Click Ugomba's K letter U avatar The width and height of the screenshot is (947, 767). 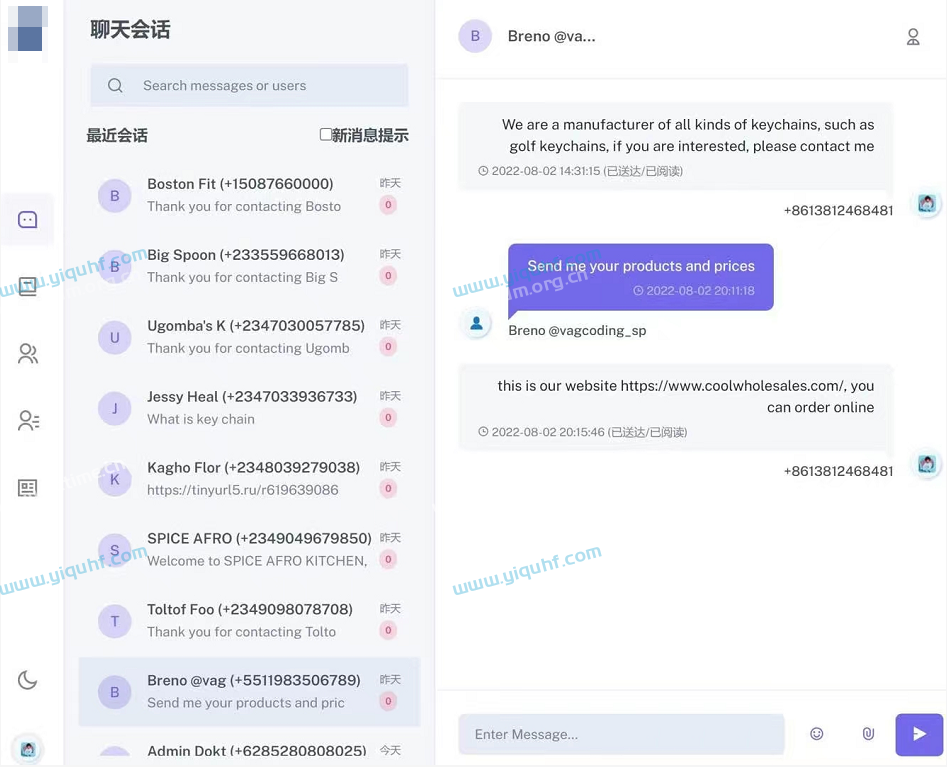coord(115,338)
